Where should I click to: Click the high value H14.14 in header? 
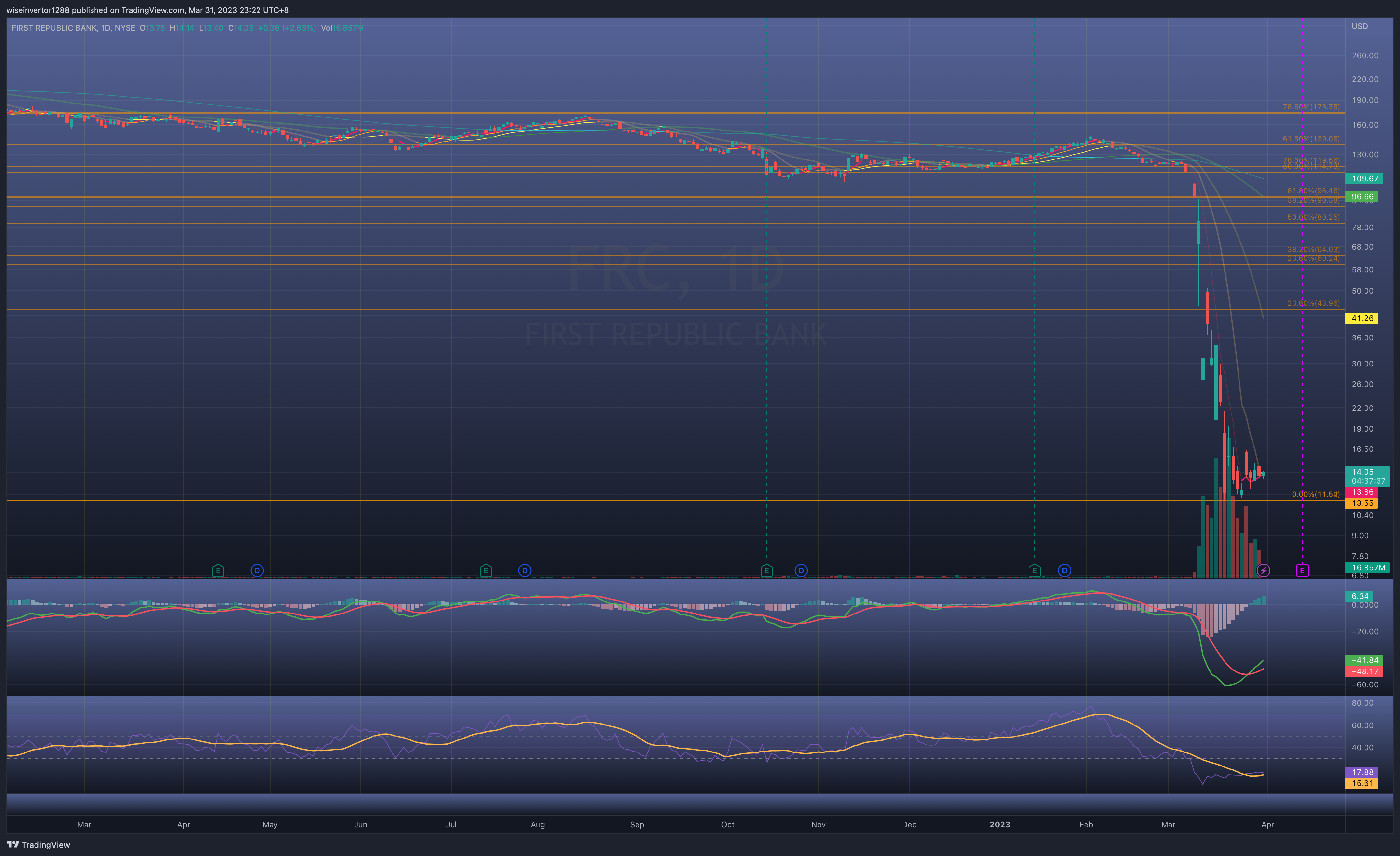click(x=182, y=28)
